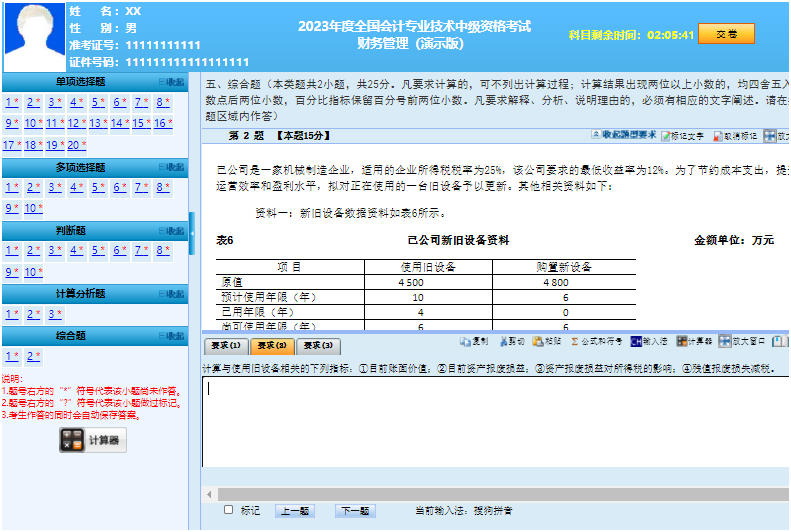This screenshot has width=791, height=532.
Task: Click the remaining time 02:05:41
Action: pos(670,35)
